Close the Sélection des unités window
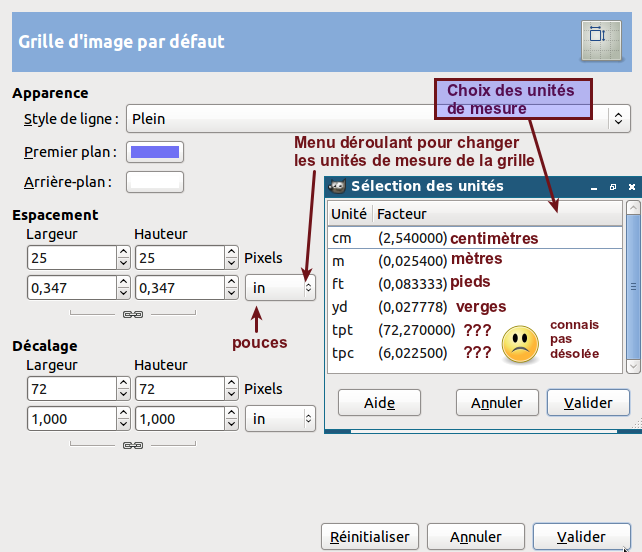This screenshot has height=552, width=642. coord(631,187)
